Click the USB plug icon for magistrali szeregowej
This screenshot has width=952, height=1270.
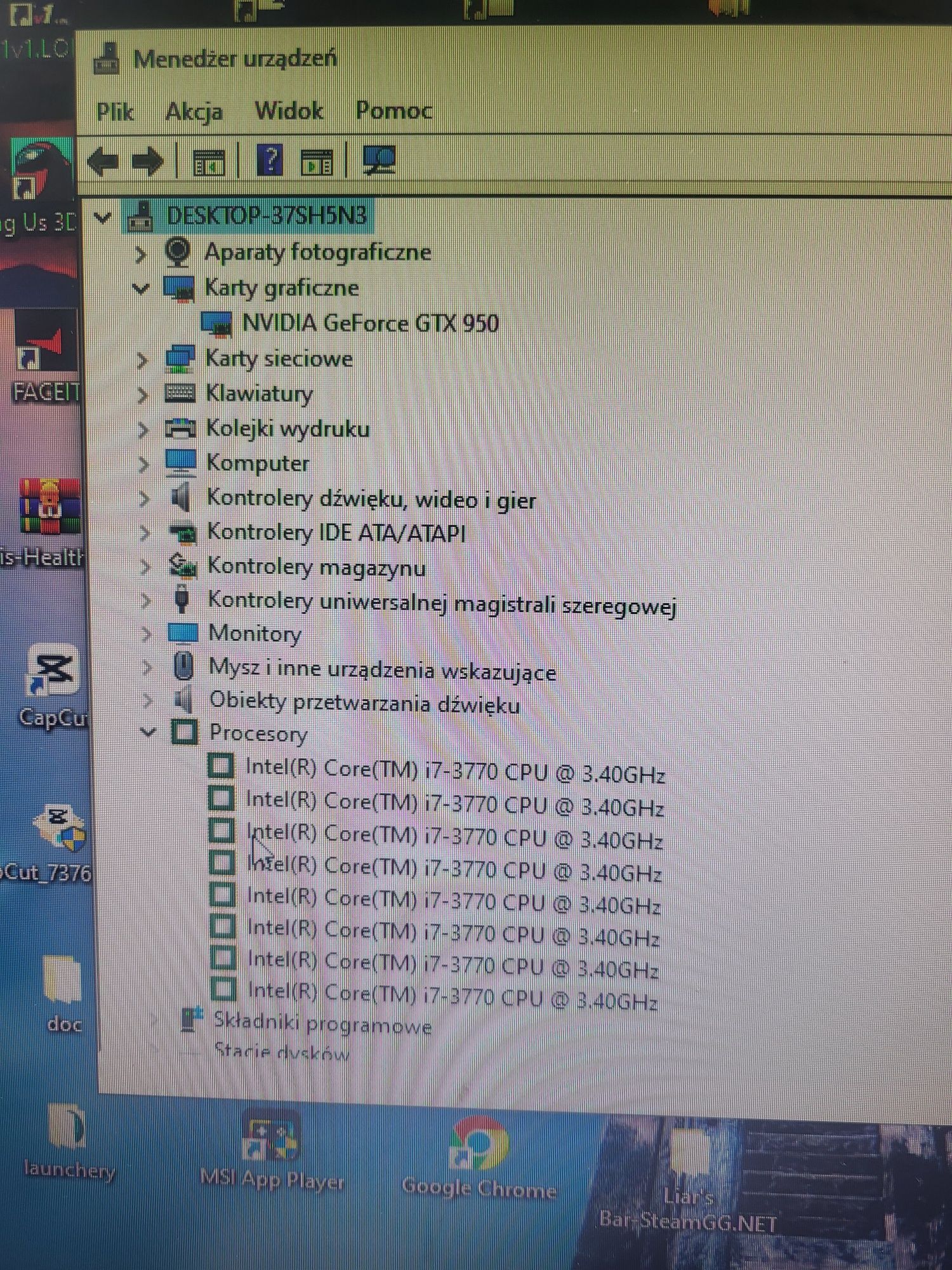pyautogui.click(x=182, y=599)
